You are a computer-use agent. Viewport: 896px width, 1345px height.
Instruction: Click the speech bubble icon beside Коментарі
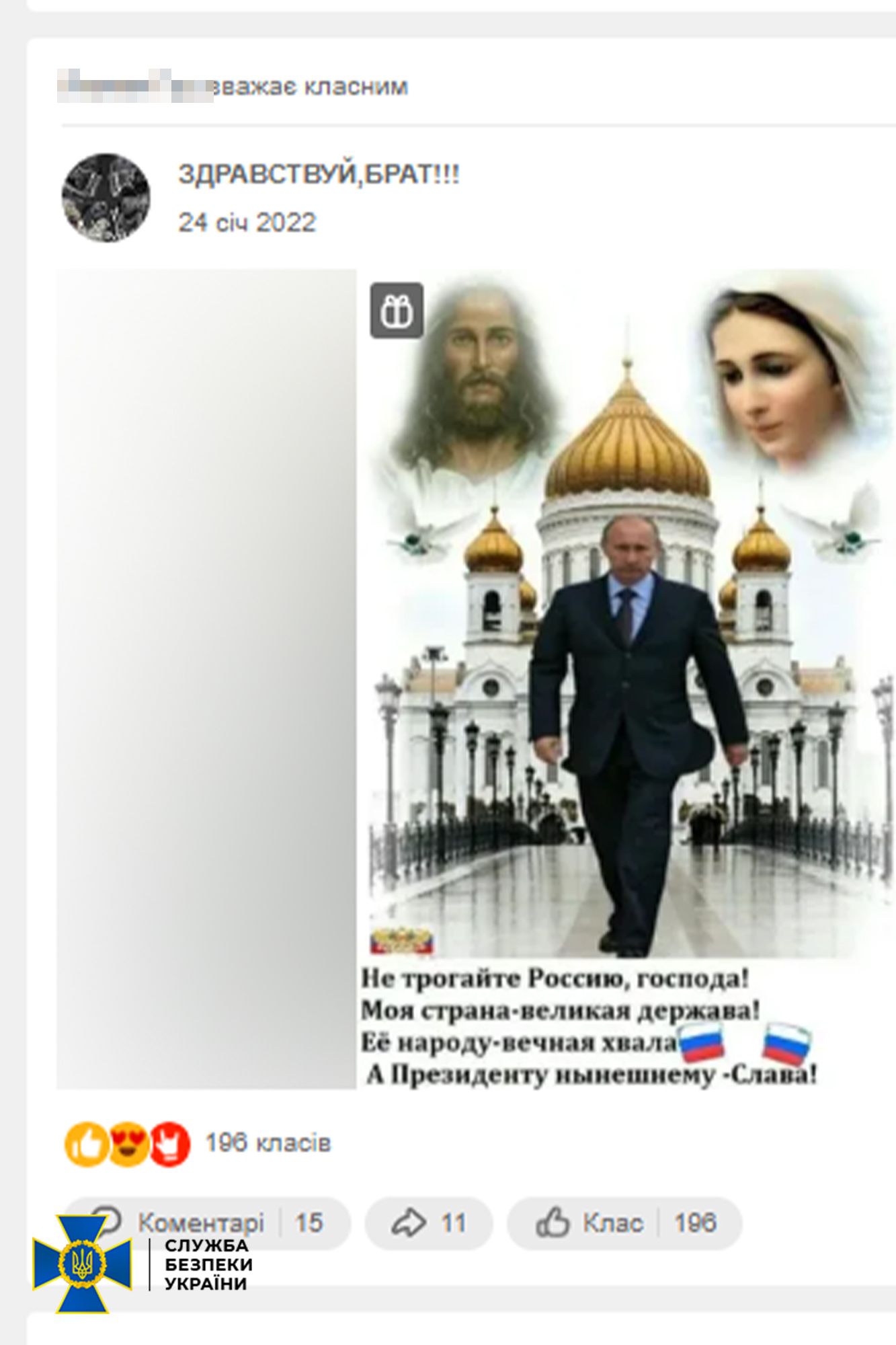(x=106, y=1219)
